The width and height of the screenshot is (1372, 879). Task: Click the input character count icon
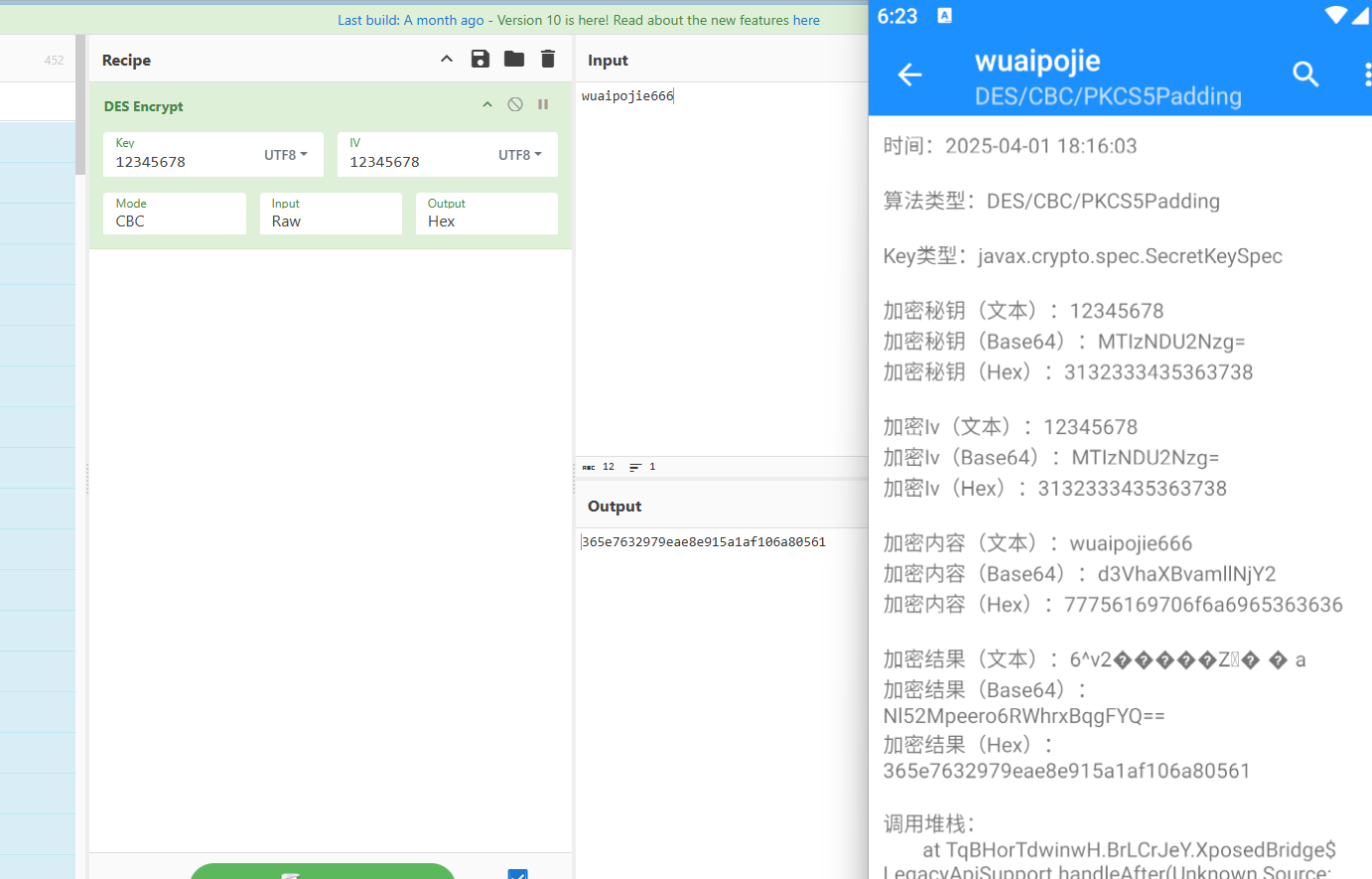[x=589, y=467]
